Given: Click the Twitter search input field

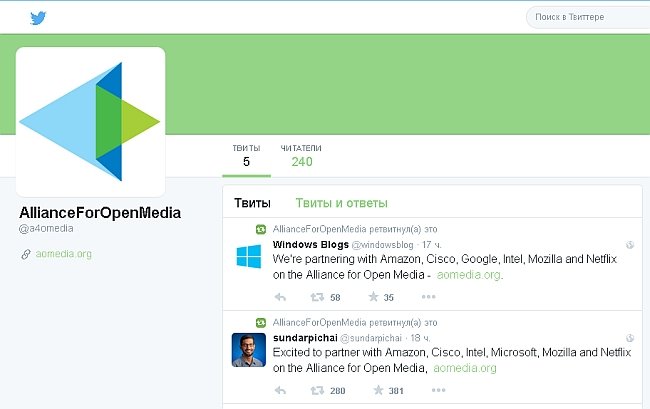Looking at the screenshot, I should 588,17.
